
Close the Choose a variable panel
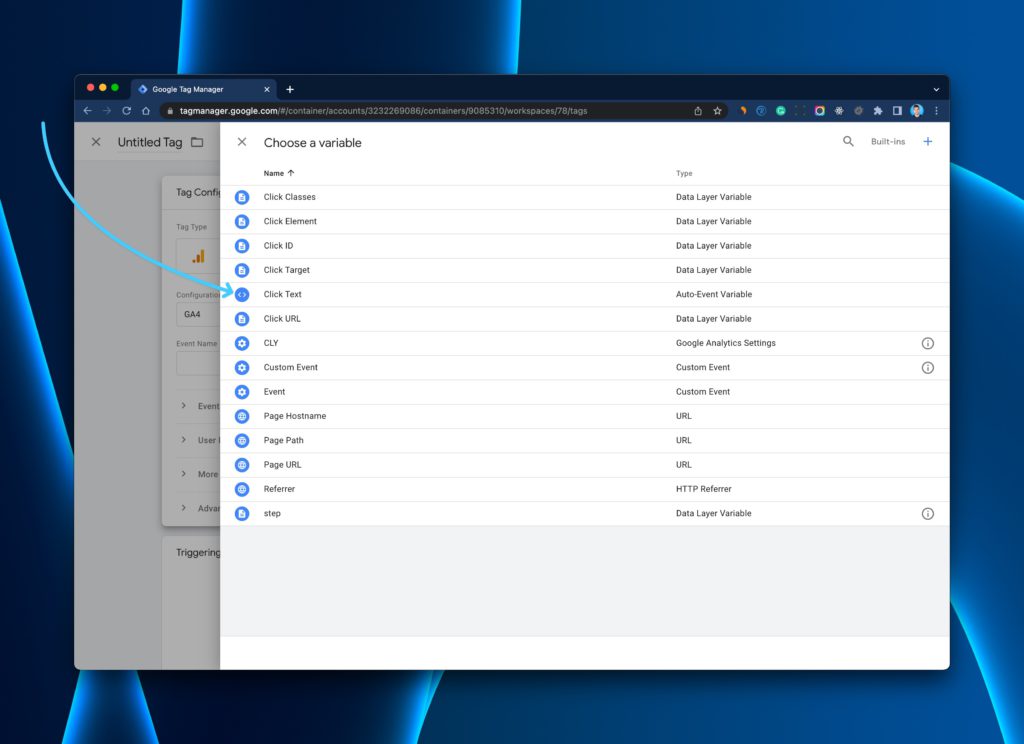point(242,142)
